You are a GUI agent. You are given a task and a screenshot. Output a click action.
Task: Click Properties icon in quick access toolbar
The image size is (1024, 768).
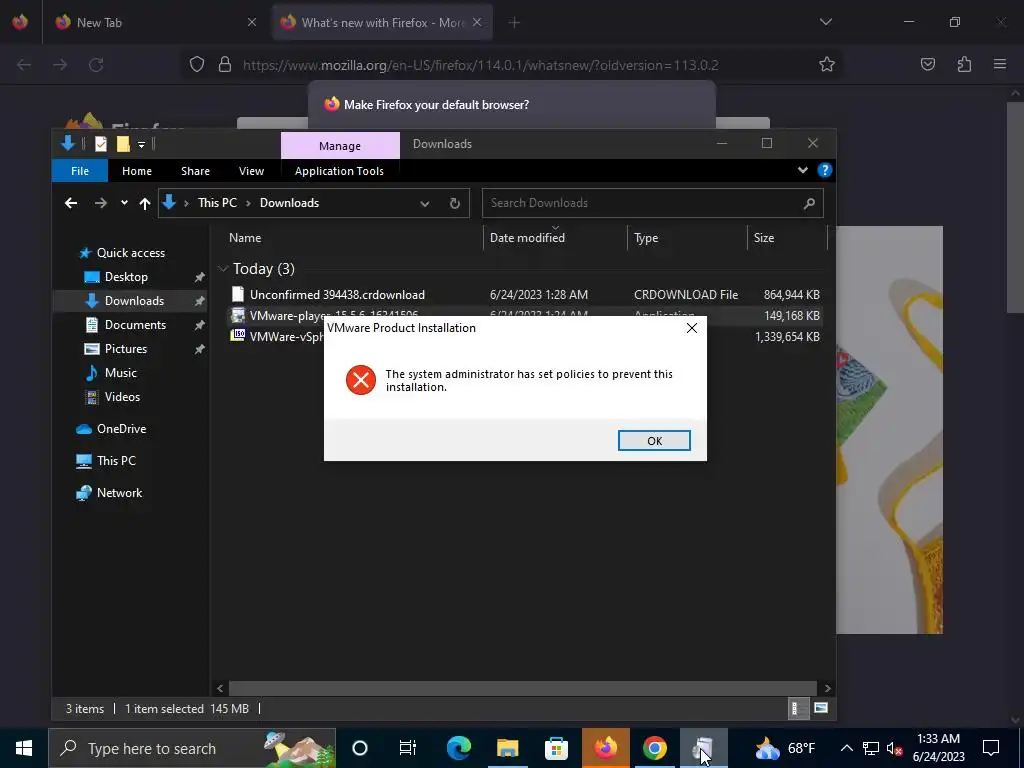(x=101, y=144)
